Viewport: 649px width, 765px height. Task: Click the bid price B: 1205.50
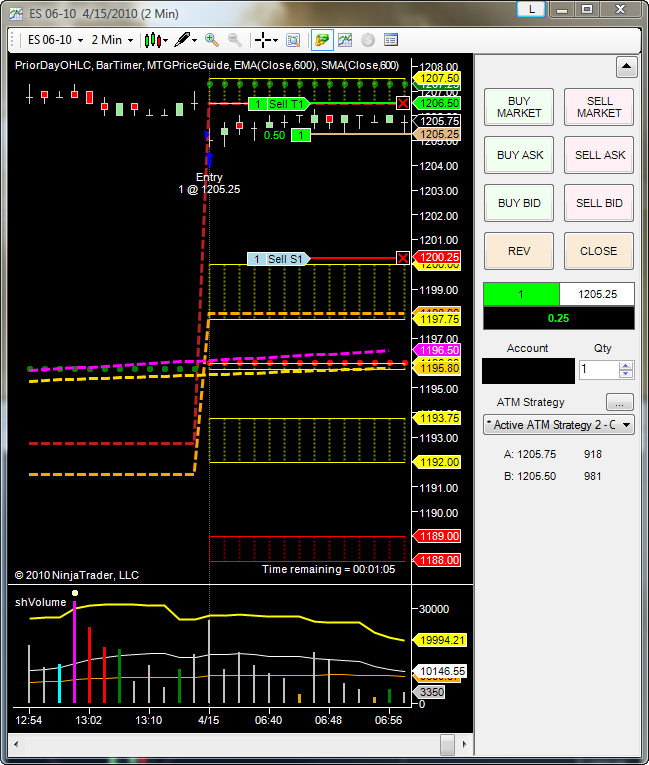530,476
